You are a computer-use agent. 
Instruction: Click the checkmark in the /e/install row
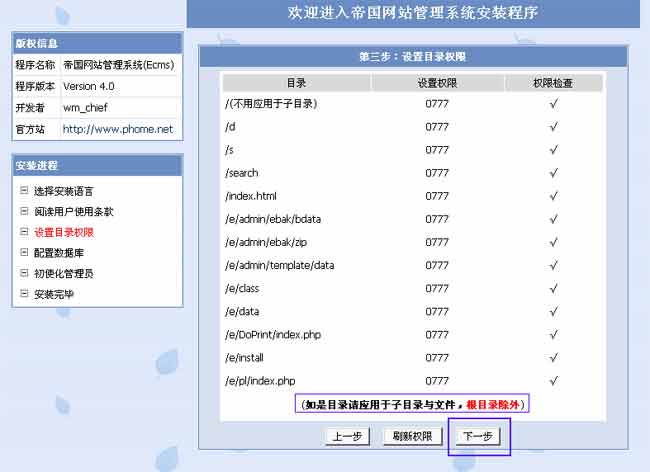click(x=553, y=358)
